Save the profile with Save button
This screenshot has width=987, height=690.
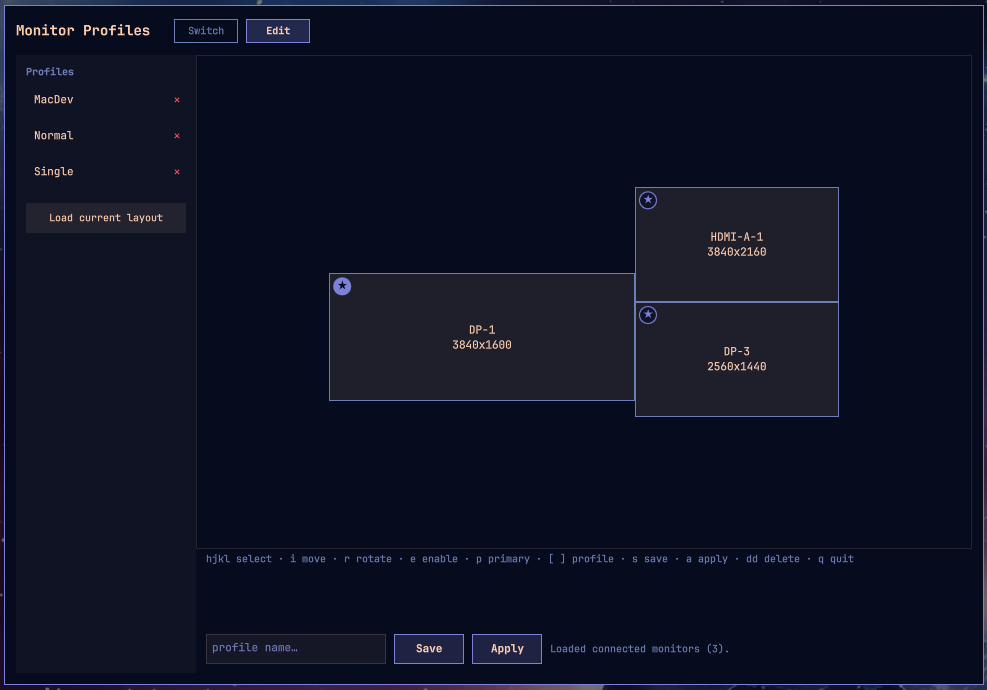coord(429,648)
